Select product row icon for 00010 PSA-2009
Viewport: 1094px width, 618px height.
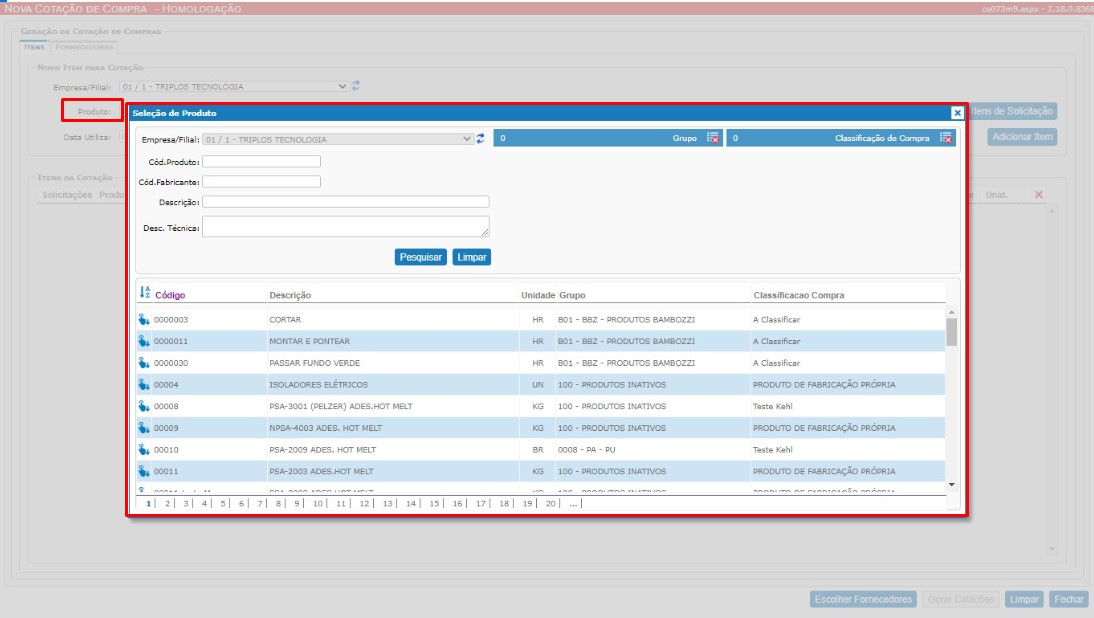pyautogui.click(x=144, y=449)
